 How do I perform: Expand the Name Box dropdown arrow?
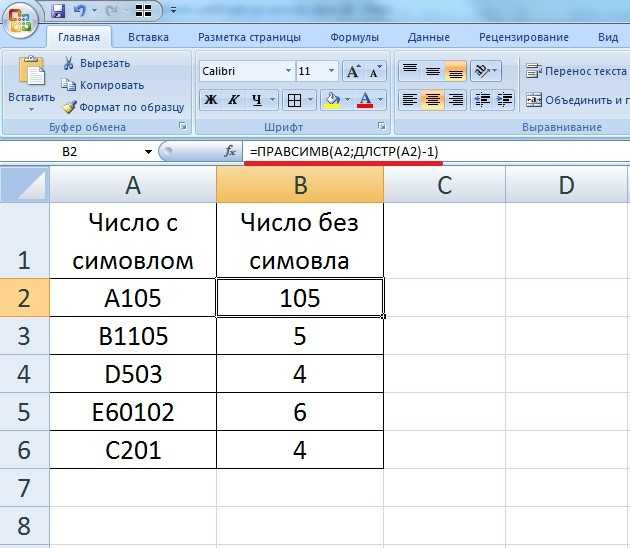pyautogui.click(x=148, y=152)
